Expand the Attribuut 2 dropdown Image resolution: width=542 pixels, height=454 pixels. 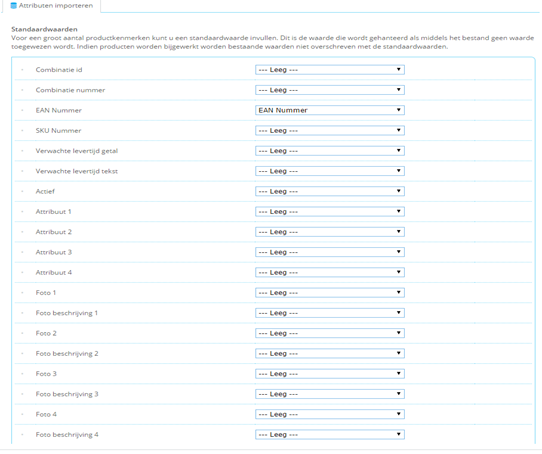[330, 232]
